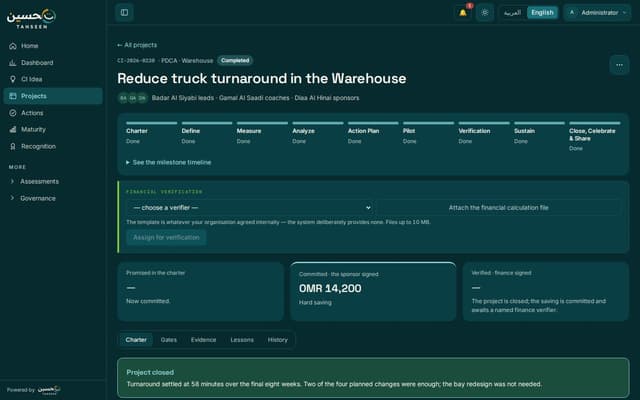The height and width of the screenshot is (400, 640).
Task: Toggle the light/dark theme sun icon
Action: [485, 13]
